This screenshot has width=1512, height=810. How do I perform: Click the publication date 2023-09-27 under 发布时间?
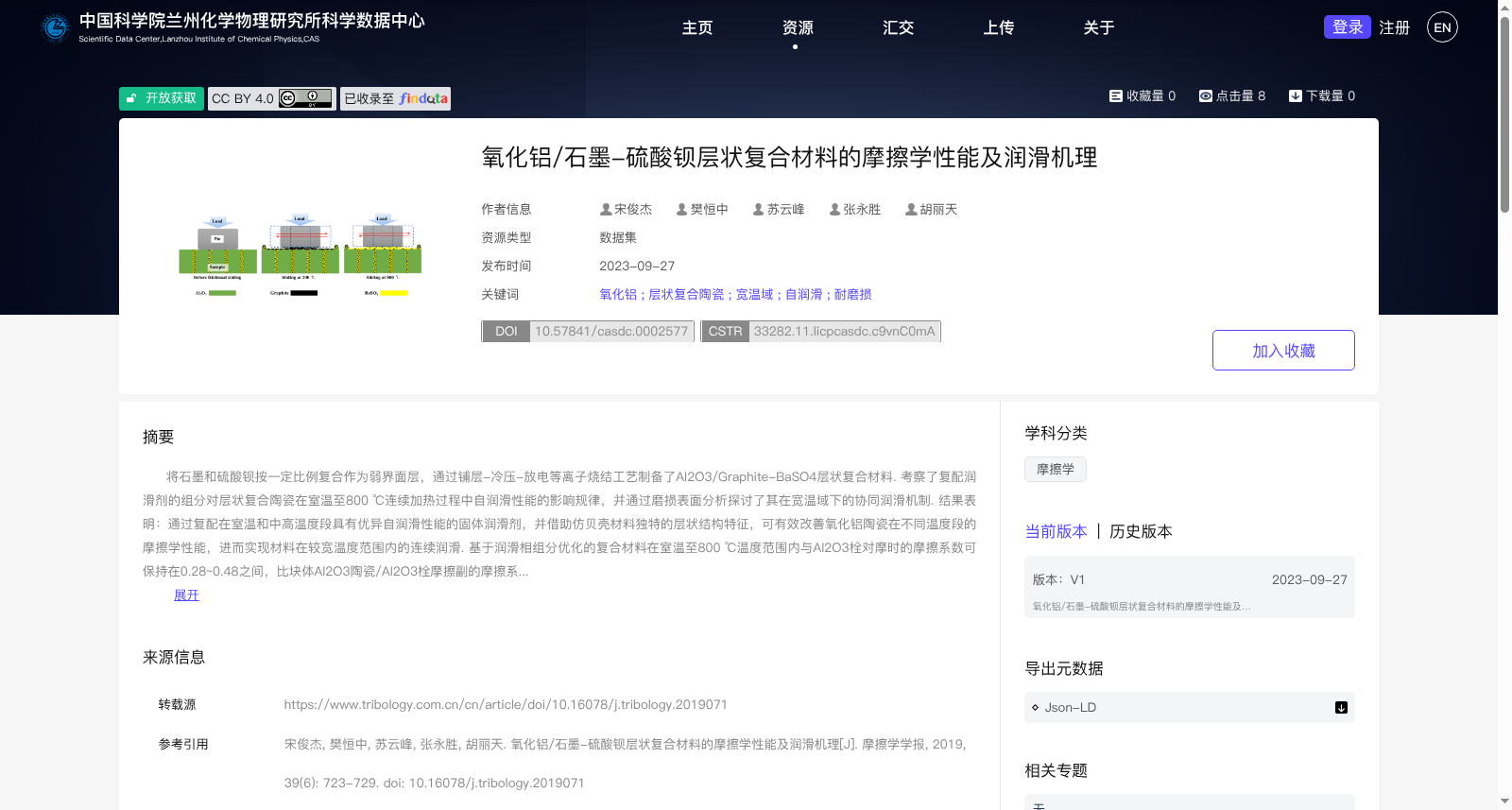pyautogui.click(x=637, y=266)
